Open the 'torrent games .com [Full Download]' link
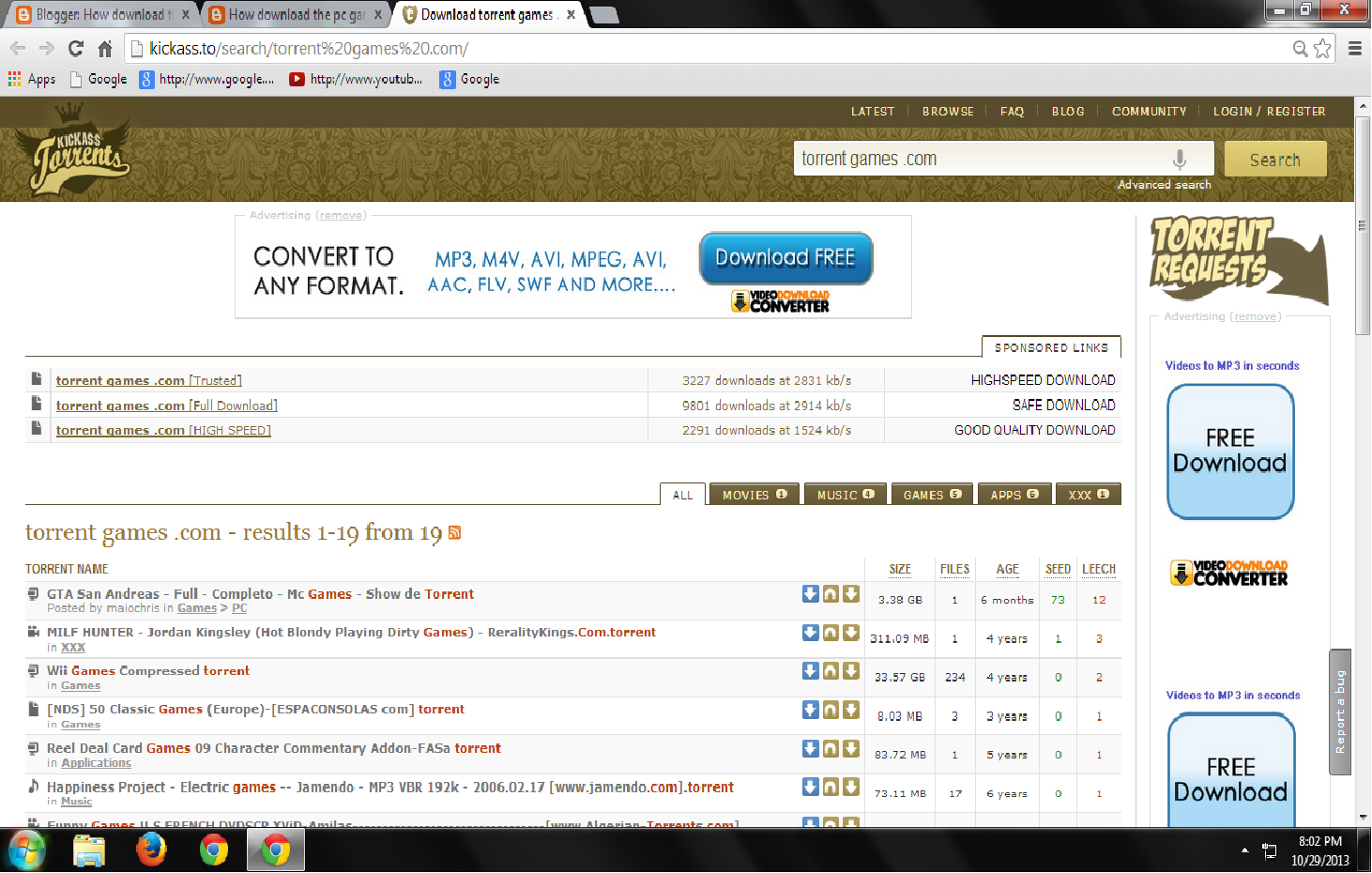 [167, 406]
